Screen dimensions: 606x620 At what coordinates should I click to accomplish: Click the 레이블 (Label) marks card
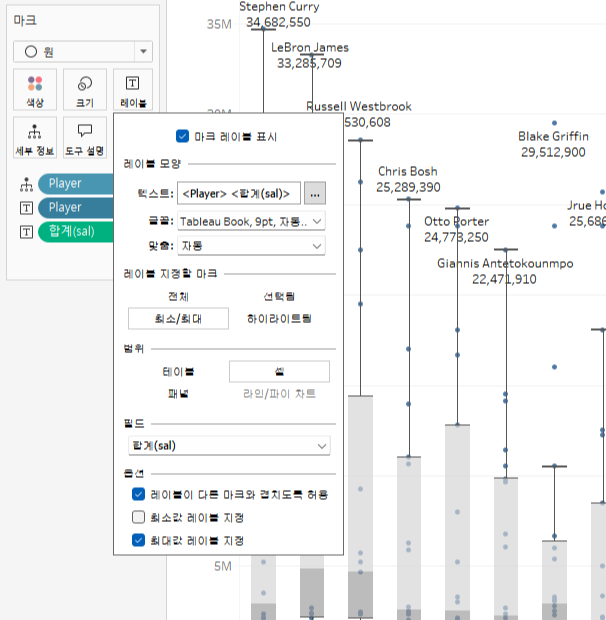tap(133, 90)
